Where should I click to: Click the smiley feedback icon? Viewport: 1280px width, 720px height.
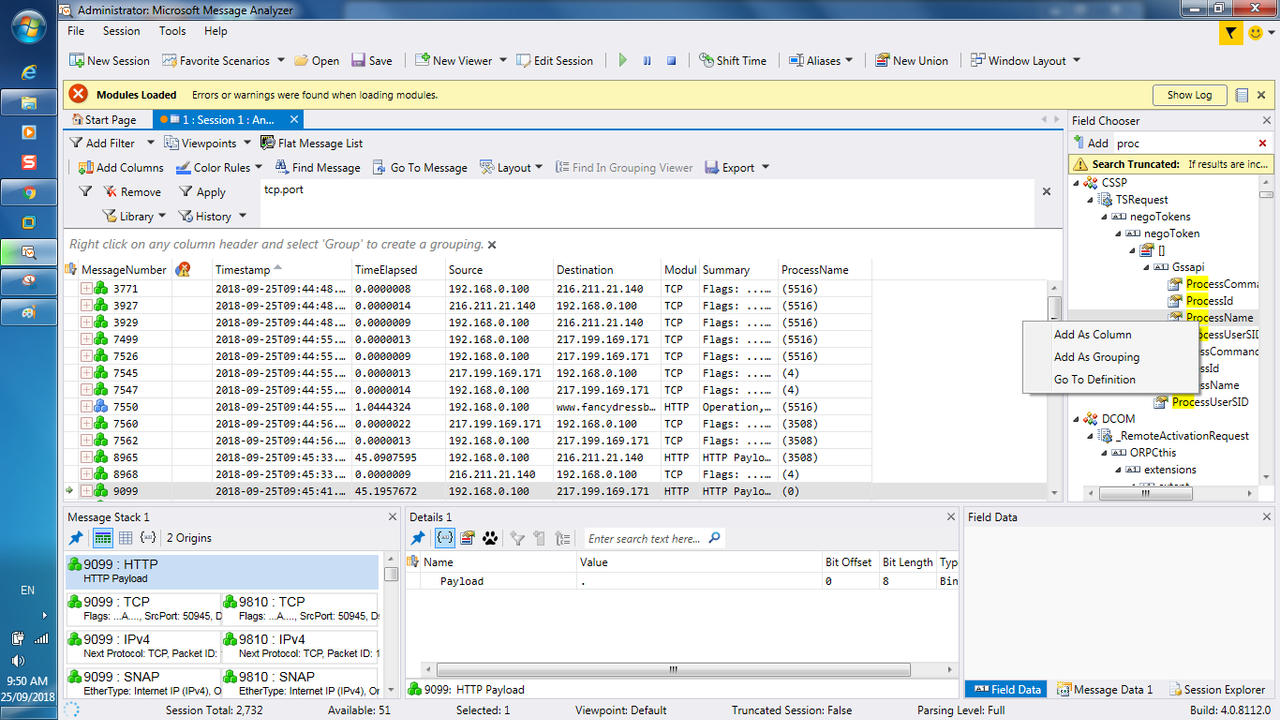[1257, 33]
